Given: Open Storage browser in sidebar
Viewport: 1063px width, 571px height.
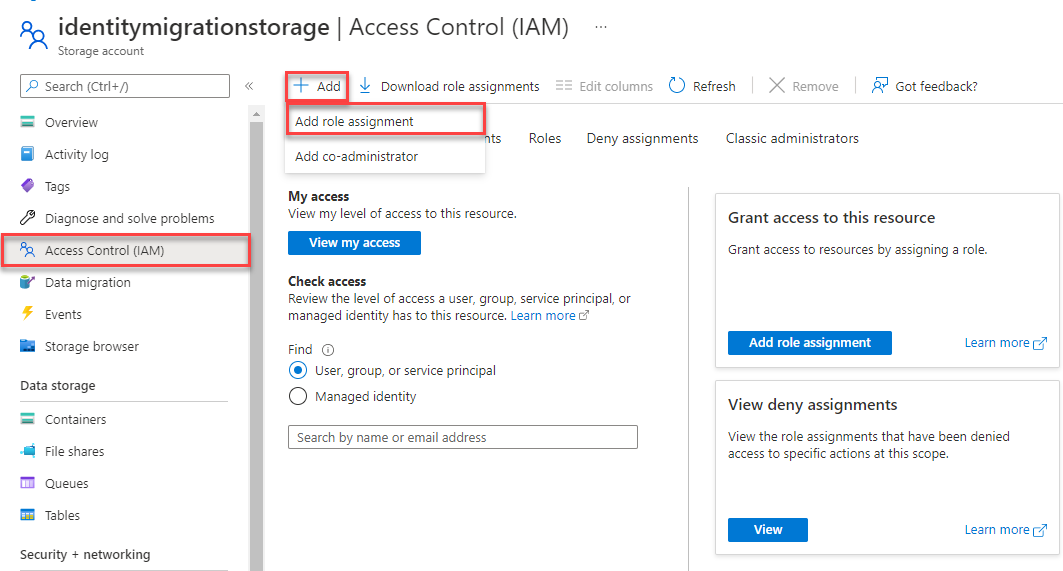Looking at the screenshot, I should [x=92, y=346].
